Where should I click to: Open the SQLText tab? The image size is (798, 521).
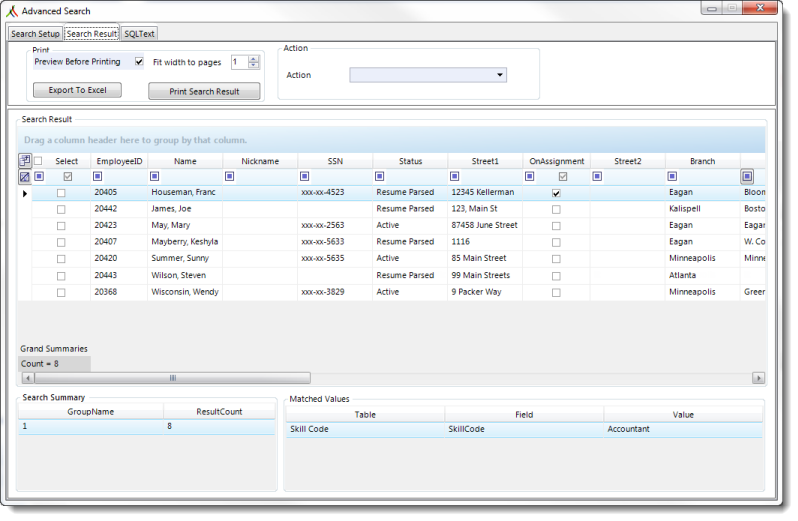click(x=140, y=34)
